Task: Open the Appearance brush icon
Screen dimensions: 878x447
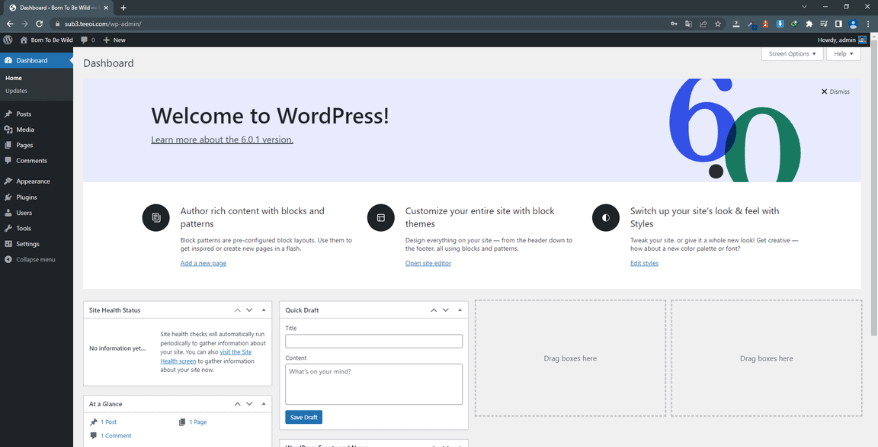Action: 8,181
